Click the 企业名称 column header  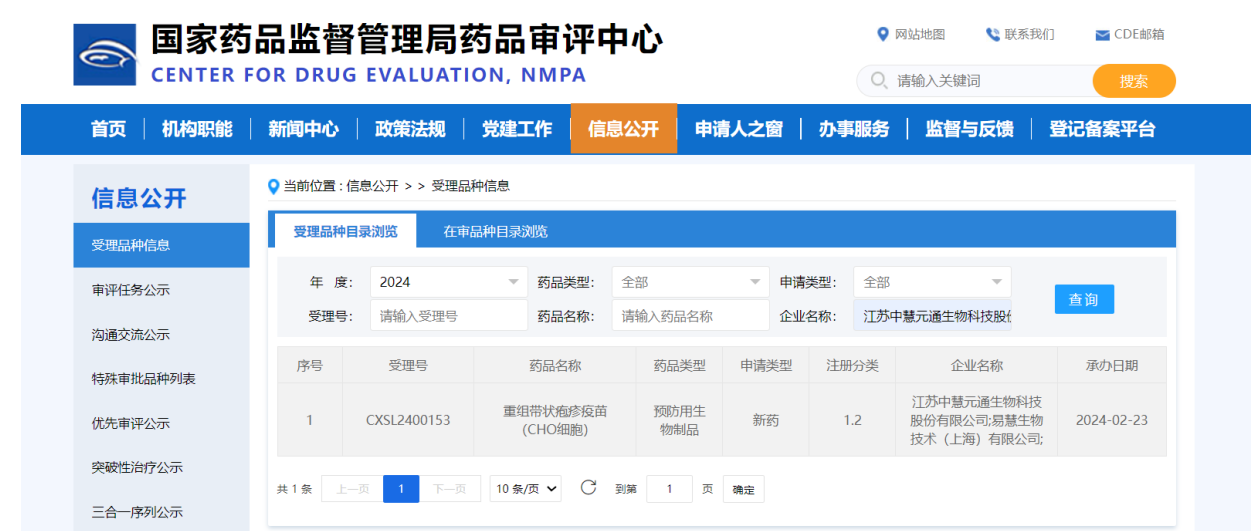pyautogui.click(x=976, y=366)
